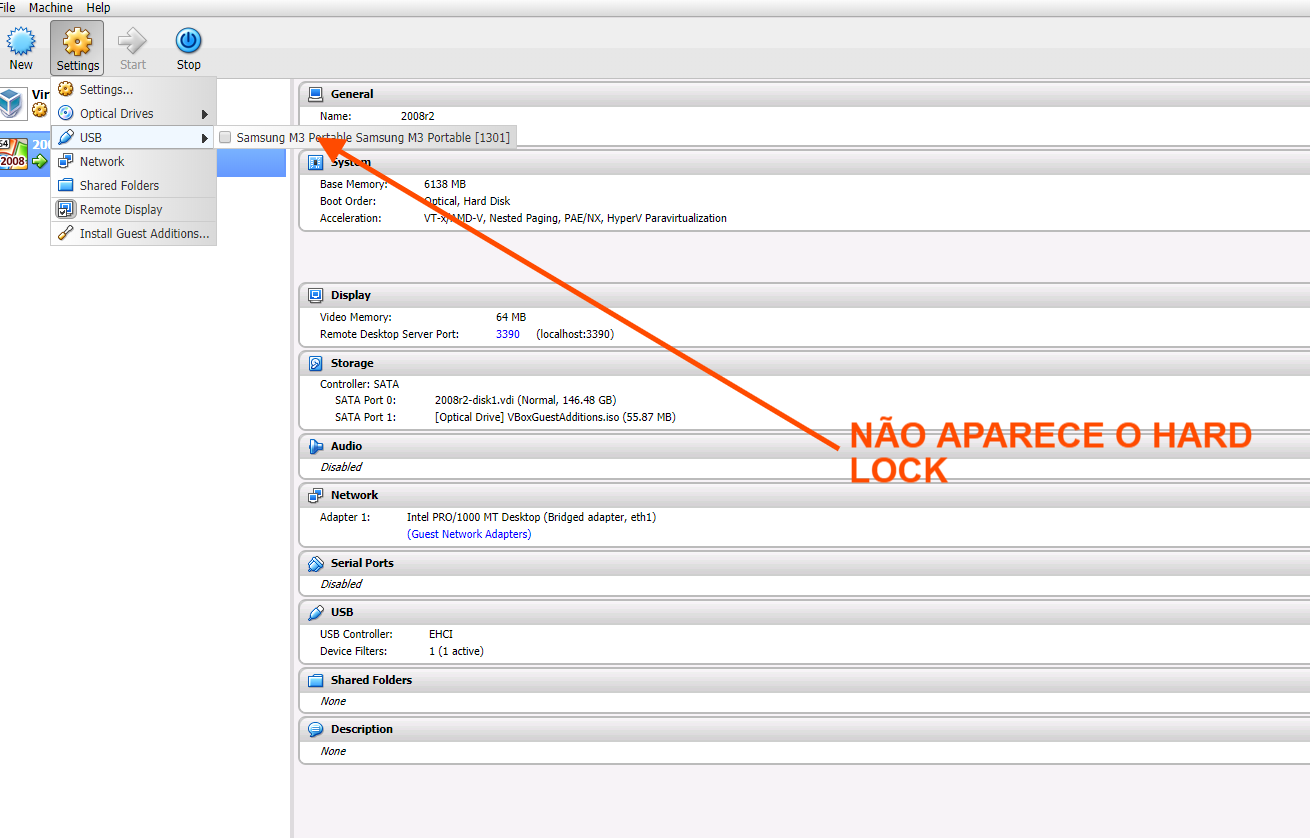Click the USB Controller value "EHCI"
The image size is (1310, 838).
[441, 634]
